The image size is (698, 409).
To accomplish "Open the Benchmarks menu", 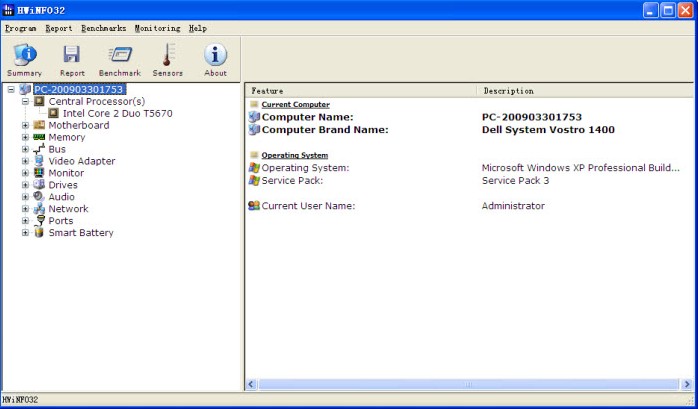I will click(104, 28).
